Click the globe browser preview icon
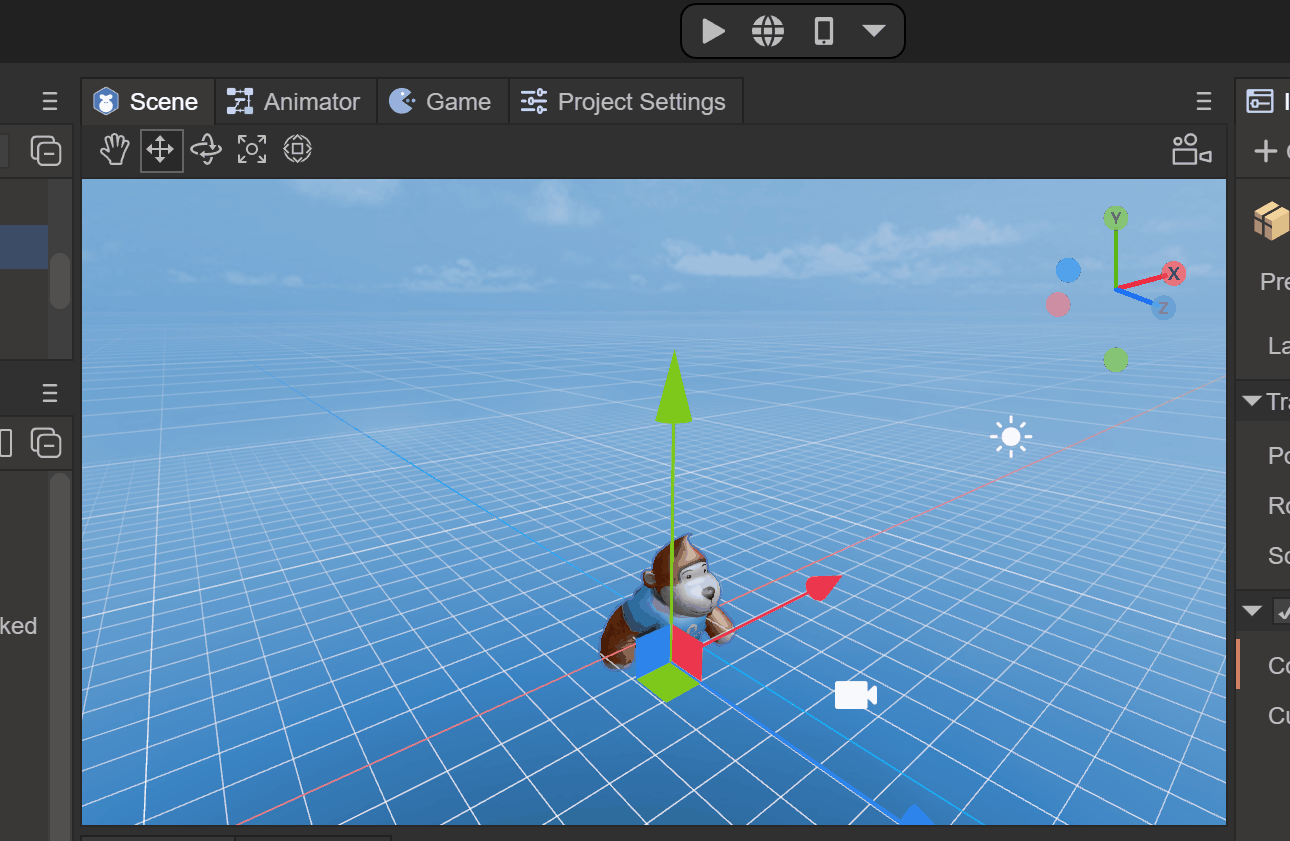1290x841 pixels. [x=768, y=31]
